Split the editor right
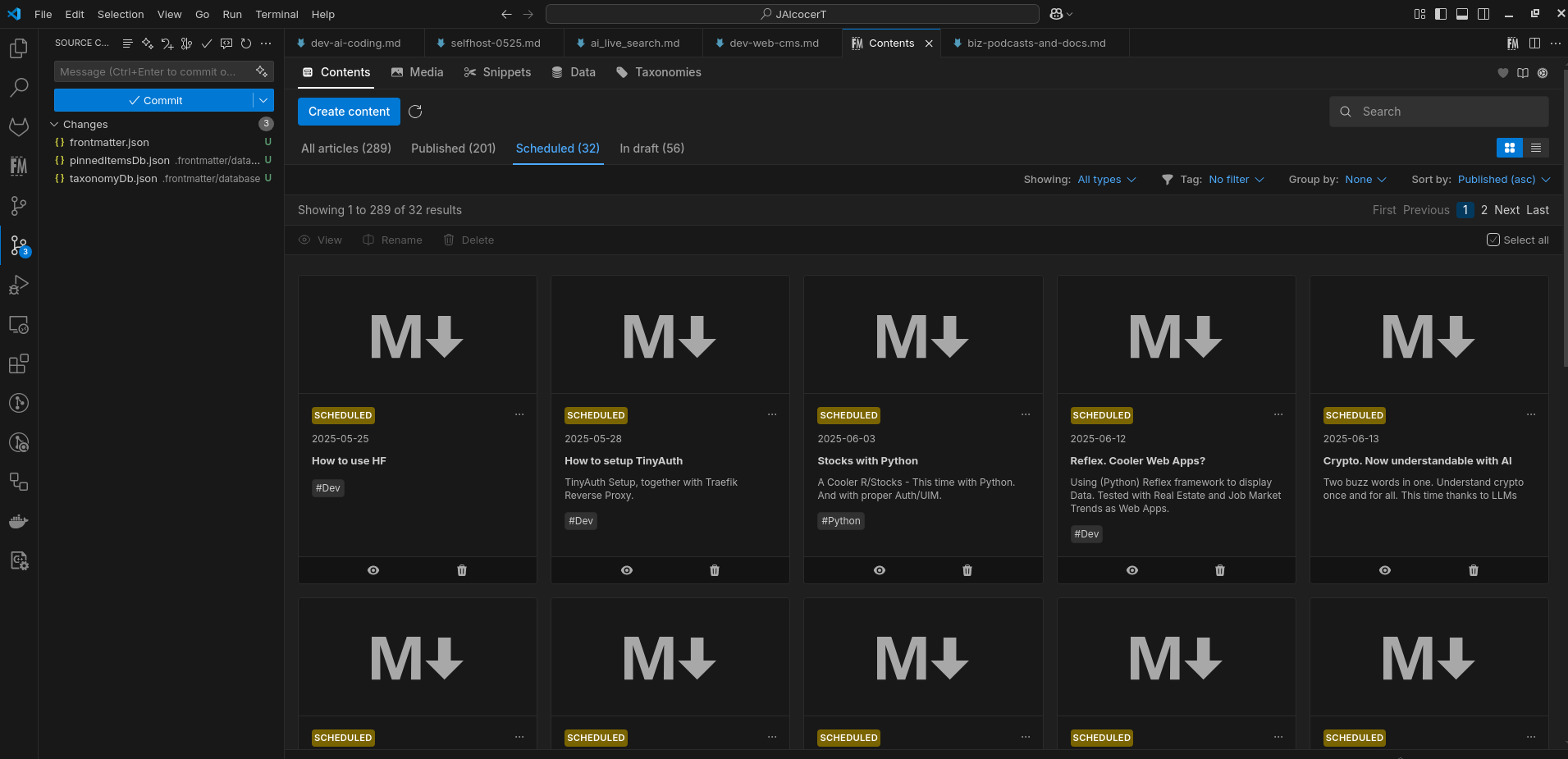The image size is (1568, 759). click(1534, 43)
